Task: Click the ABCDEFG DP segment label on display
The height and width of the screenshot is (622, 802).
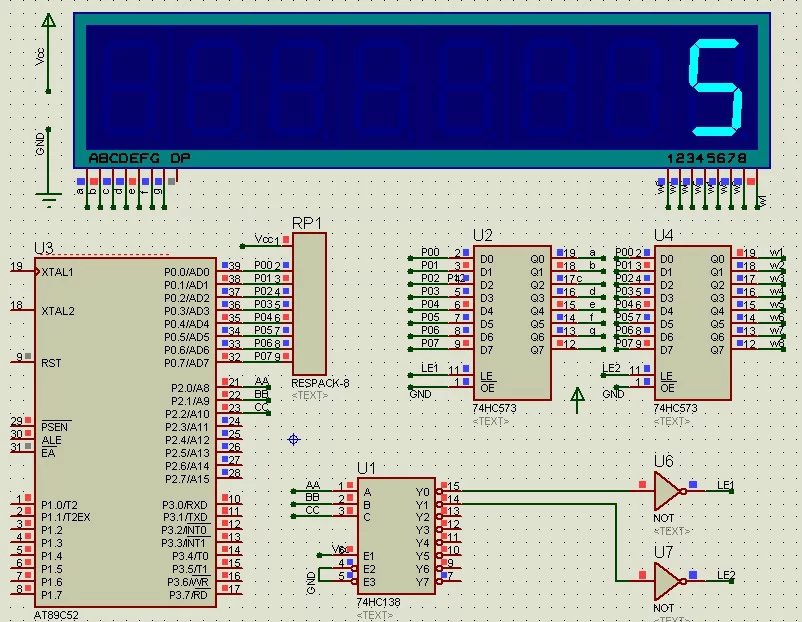Action: [x=140, y=158]
